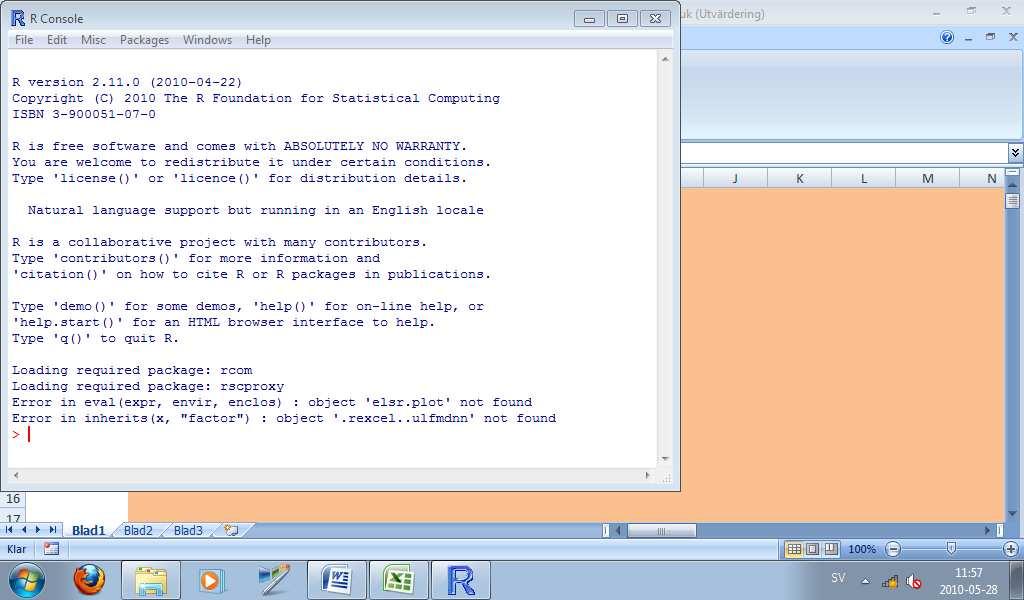
Task: Jump to the first sheet tab
Action: coord(9,530)
